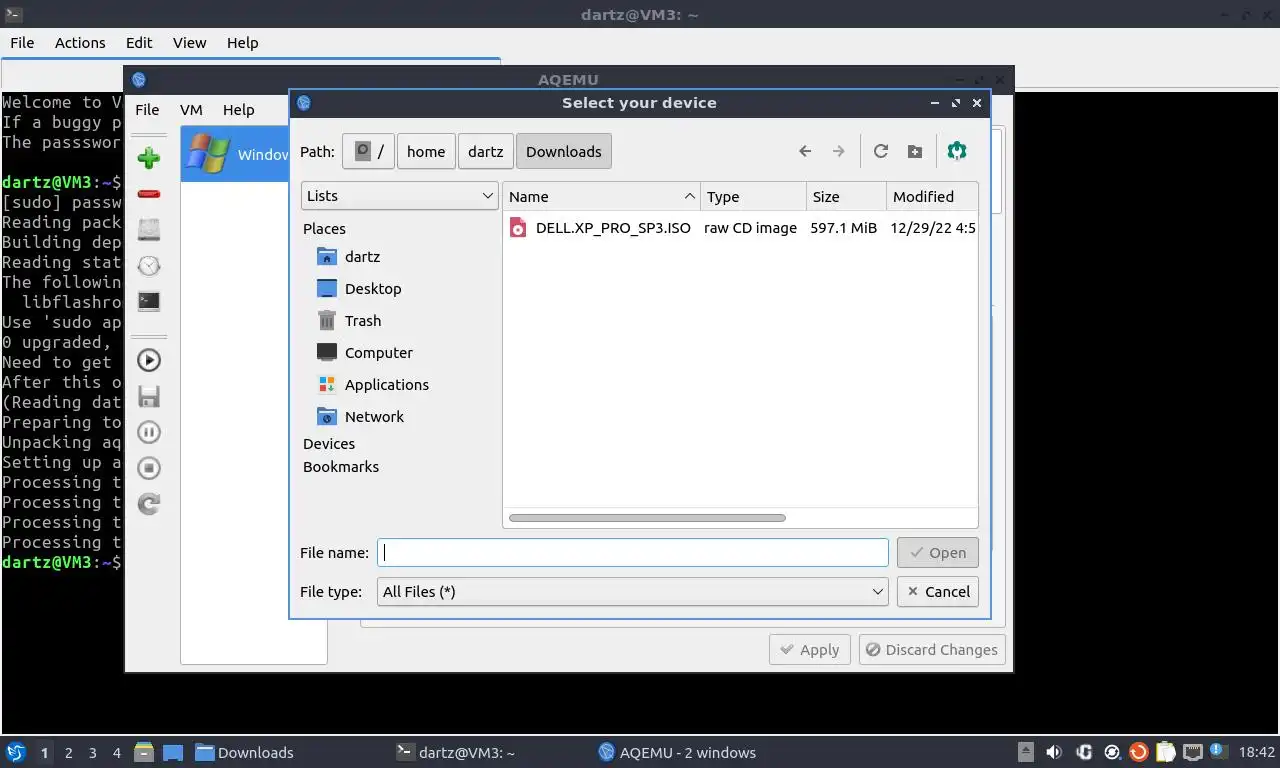Click the 'Devices' section heading

pos(329,443)
